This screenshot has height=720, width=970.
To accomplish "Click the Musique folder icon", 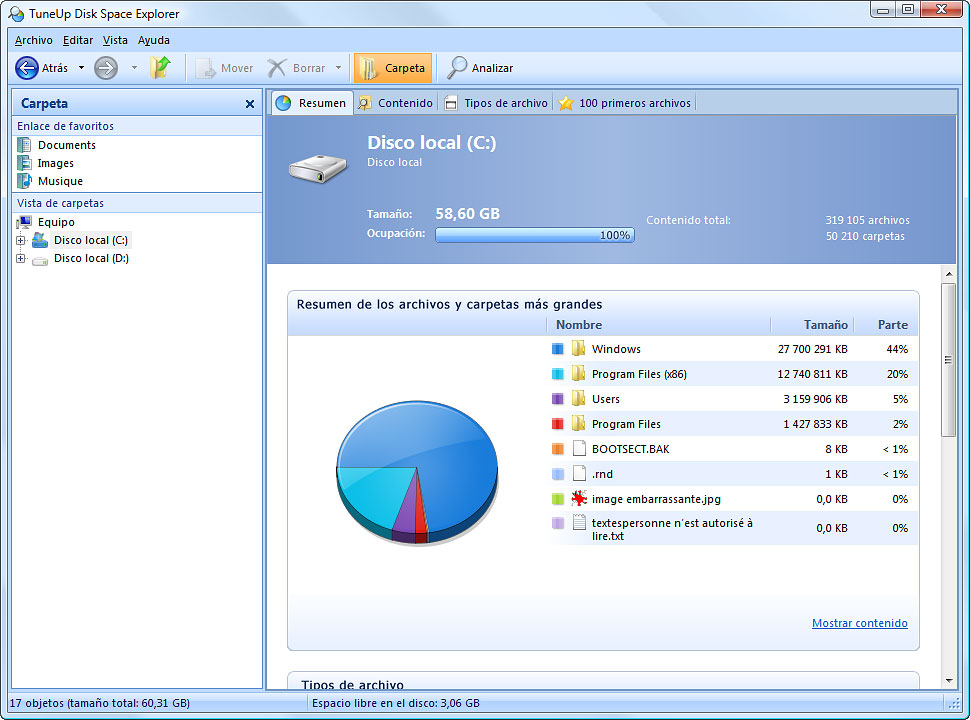I will (24, 181).
